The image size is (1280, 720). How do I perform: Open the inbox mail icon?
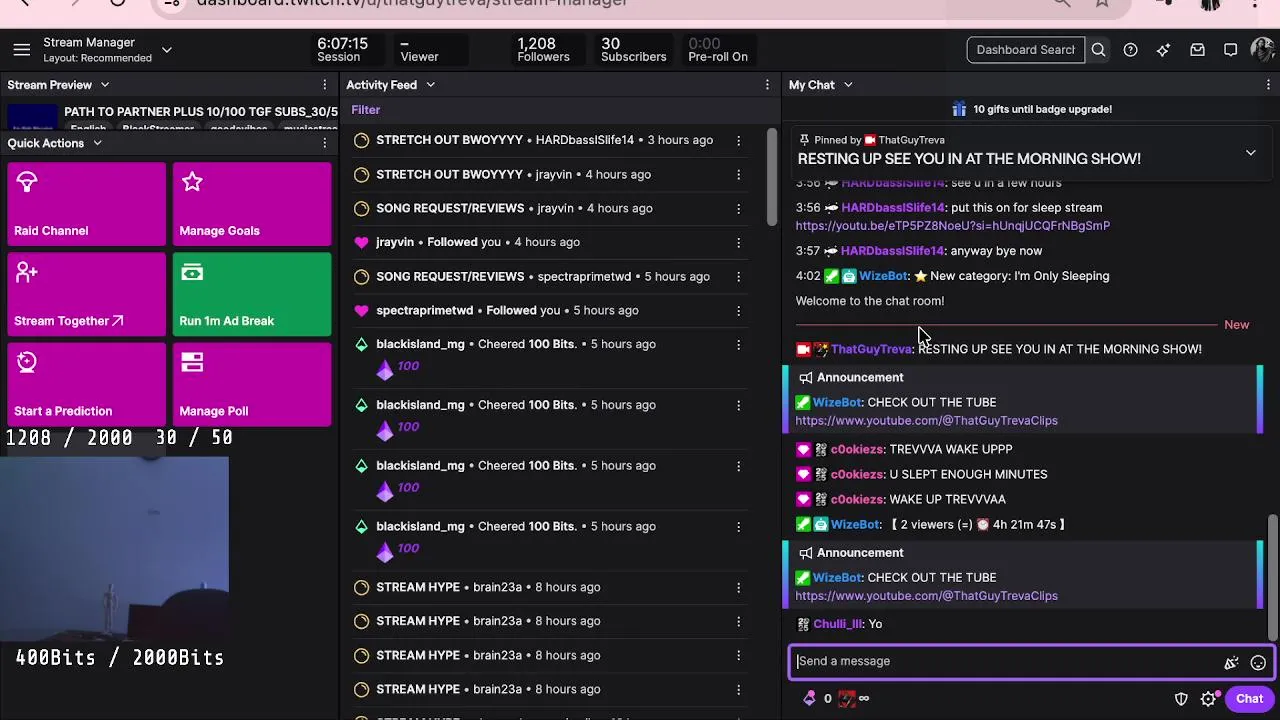pos(1197,50)
